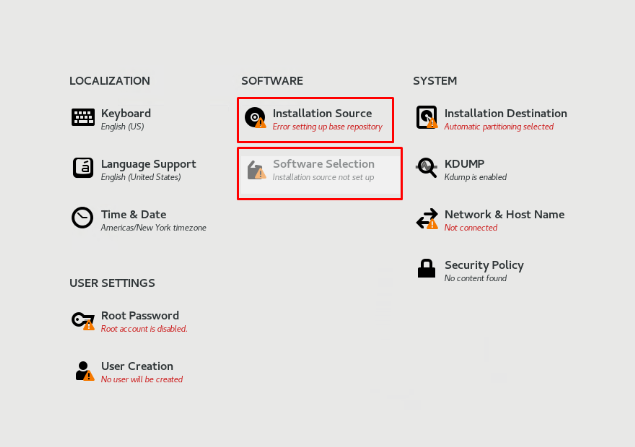Open the Root Password title

coord(140,315)
